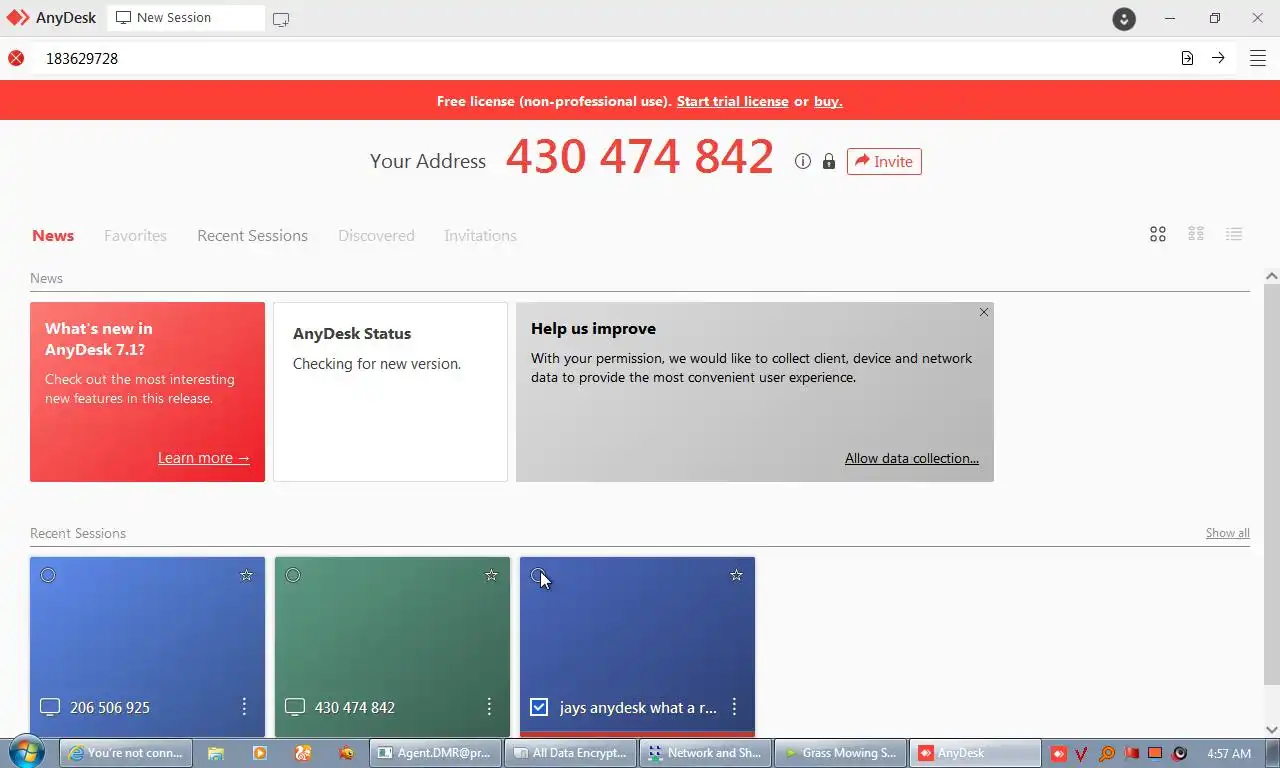Screen dimensions: 1280x768
Task: Click red AnyDesk tray icon
Action: tap(1059, 753)
